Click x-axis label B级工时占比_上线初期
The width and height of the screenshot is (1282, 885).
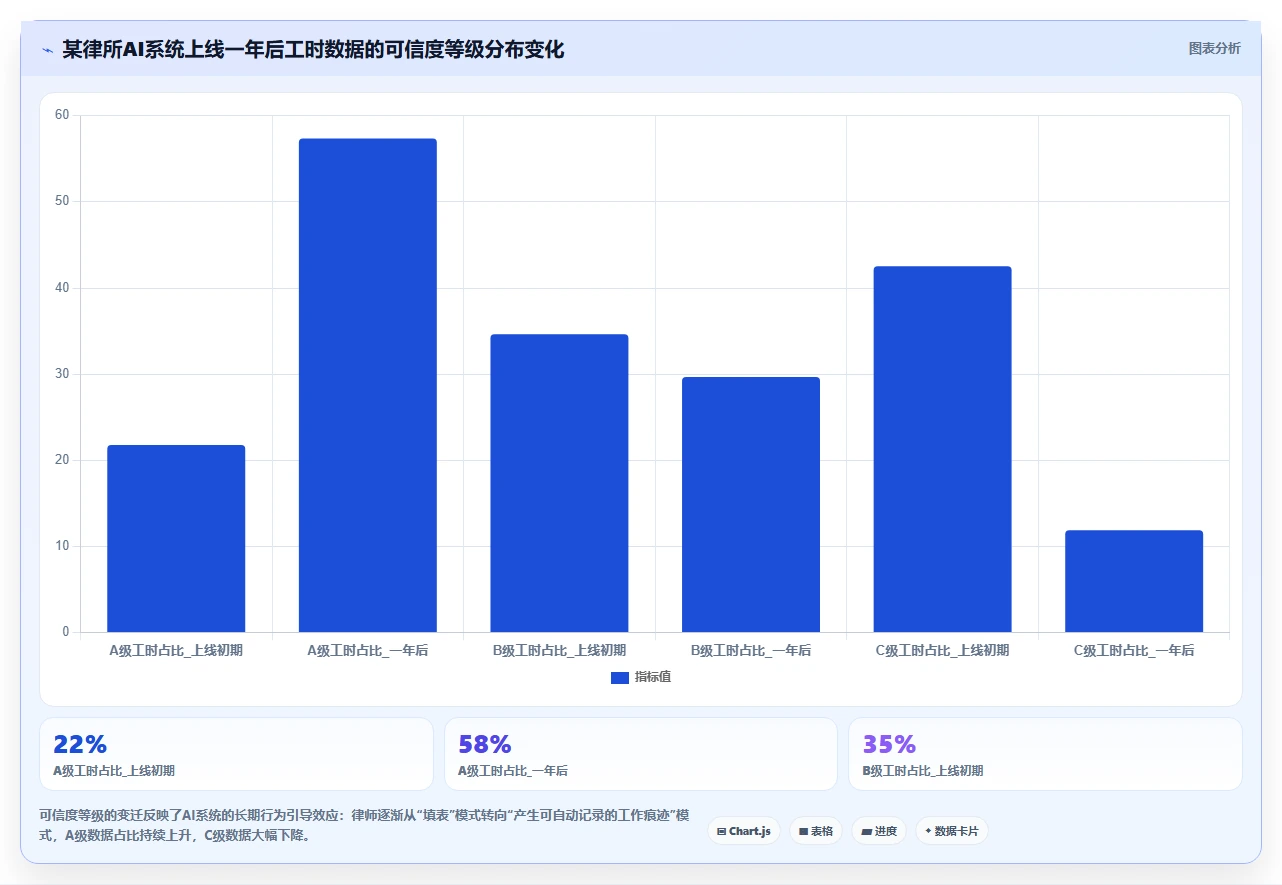click(x=559, y=650)
